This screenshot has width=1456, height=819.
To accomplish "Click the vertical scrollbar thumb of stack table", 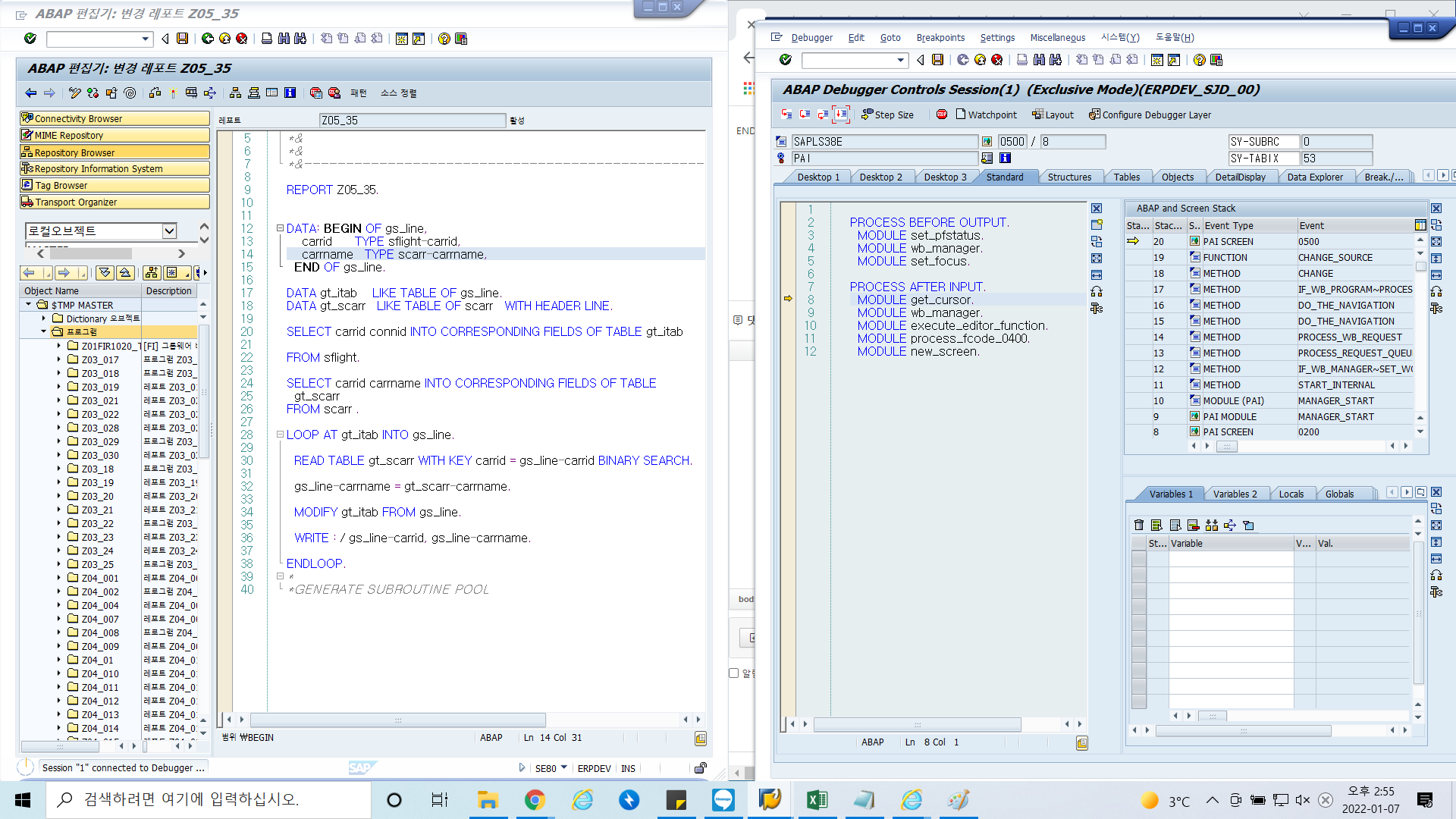I will 1420,266.
